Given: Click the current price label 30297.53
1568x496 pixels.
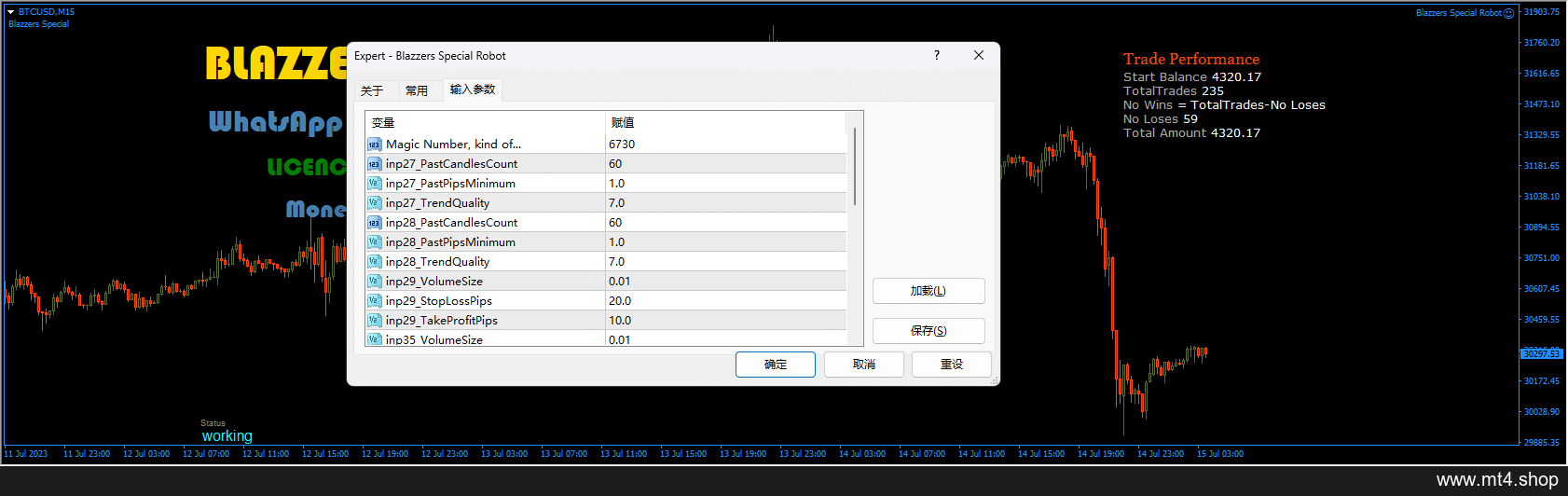Looking at the screenshot, I should [1541, 354].
